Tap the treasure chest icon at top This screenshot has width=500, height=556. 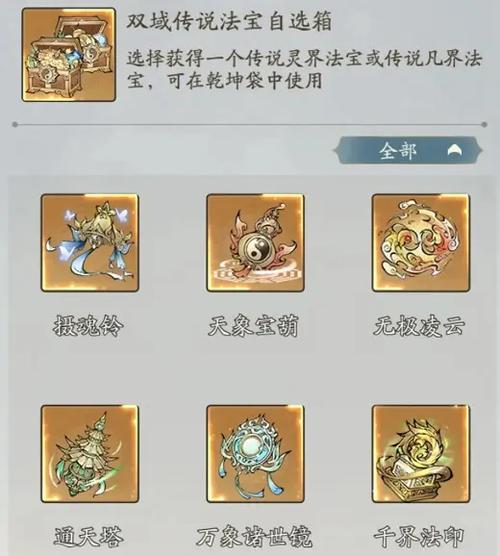pos(69,55)
